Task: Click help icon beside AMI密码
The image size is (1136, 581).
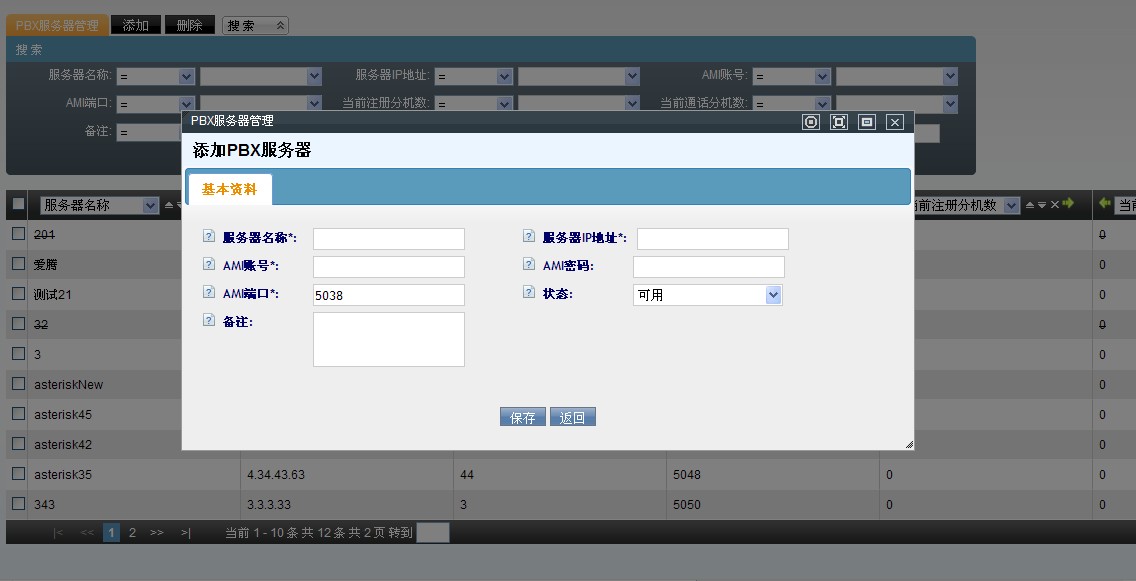Action: [x=529, y=265]
